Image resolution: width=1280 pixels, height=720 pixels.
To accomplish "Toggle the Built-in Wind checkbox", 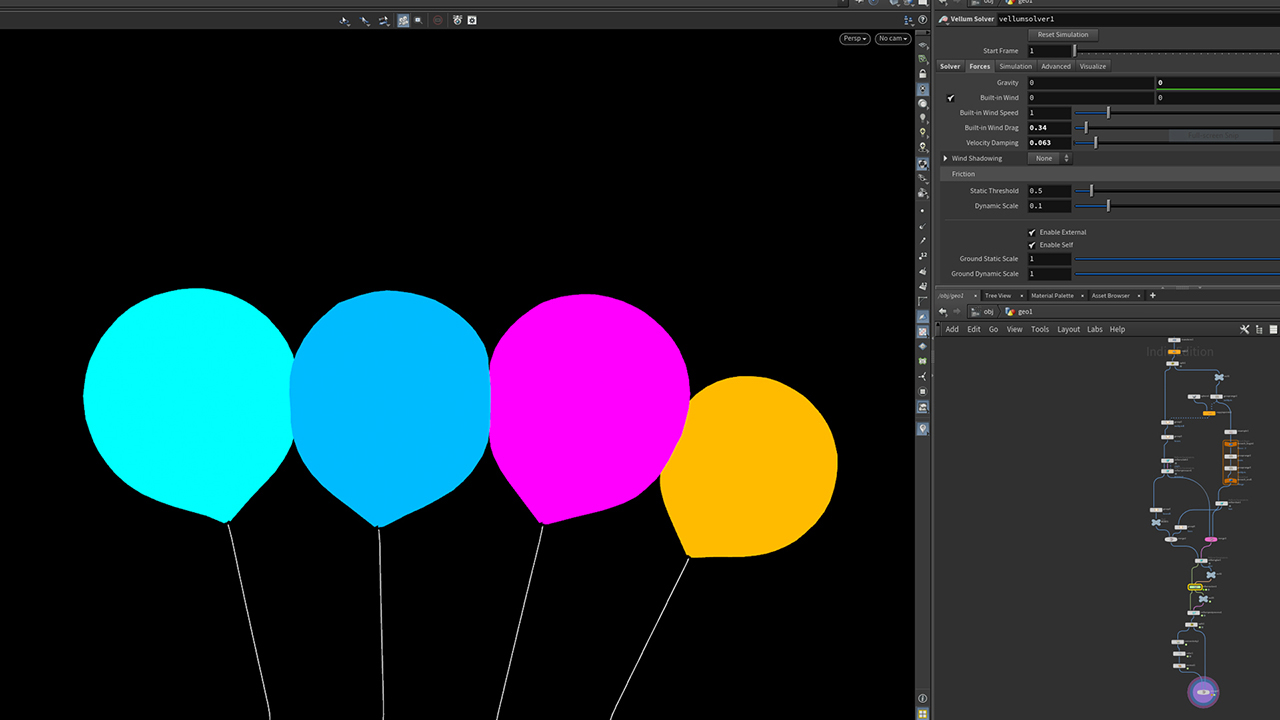I will pos(951,98).
